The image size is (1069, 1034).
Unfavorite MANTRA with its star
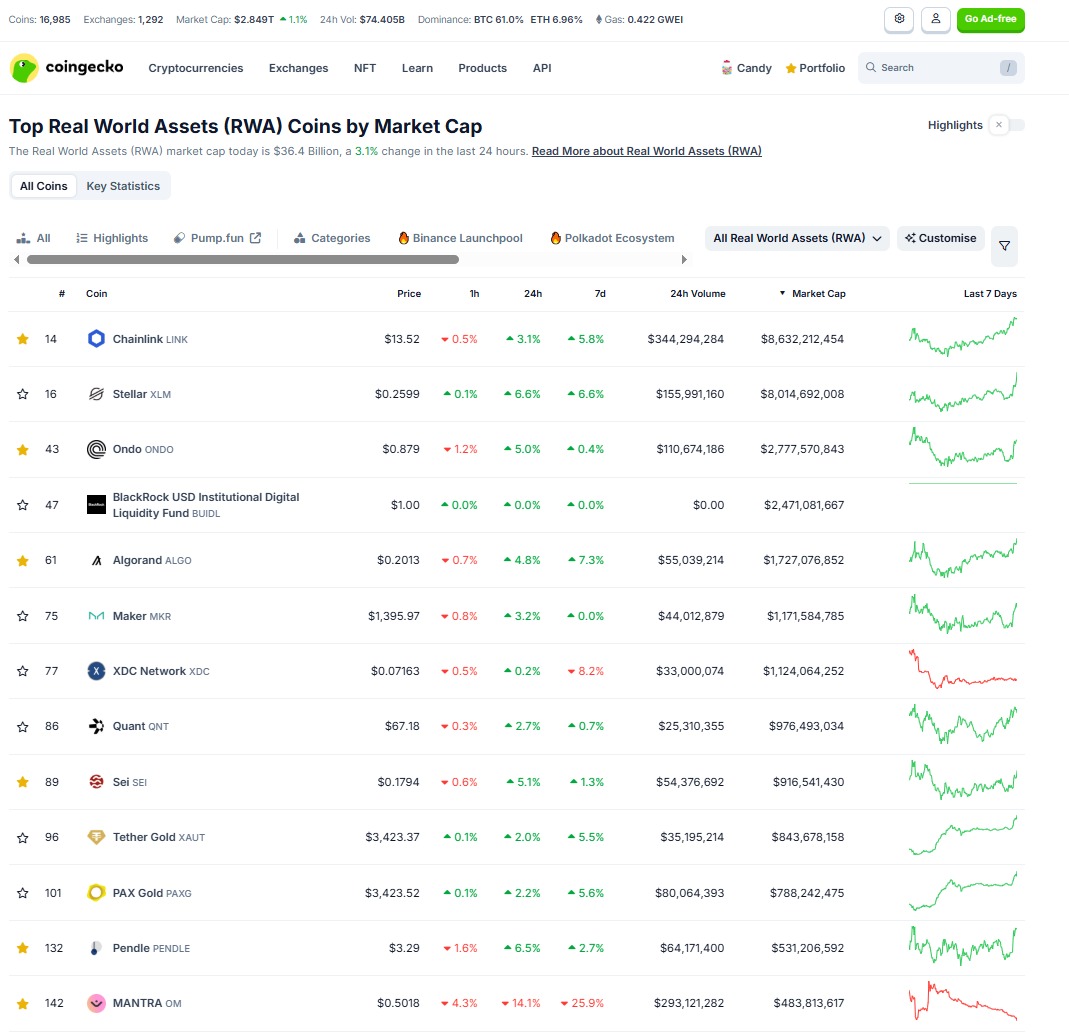pyautogui.click(x=22, y=1003)
